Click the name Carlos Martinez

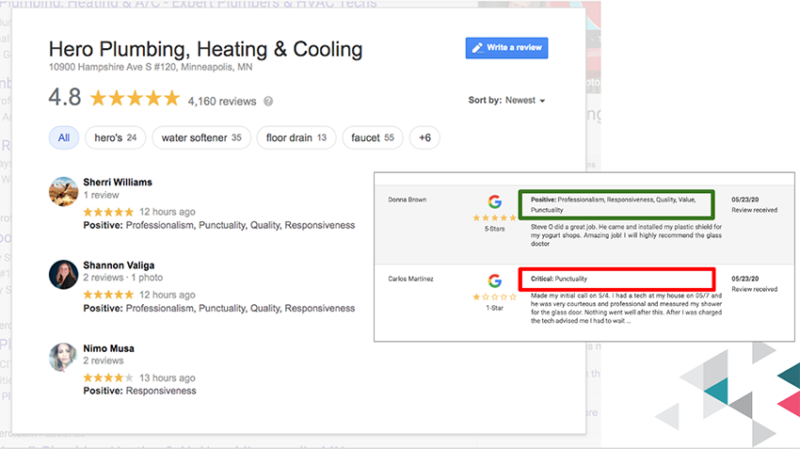411,279
